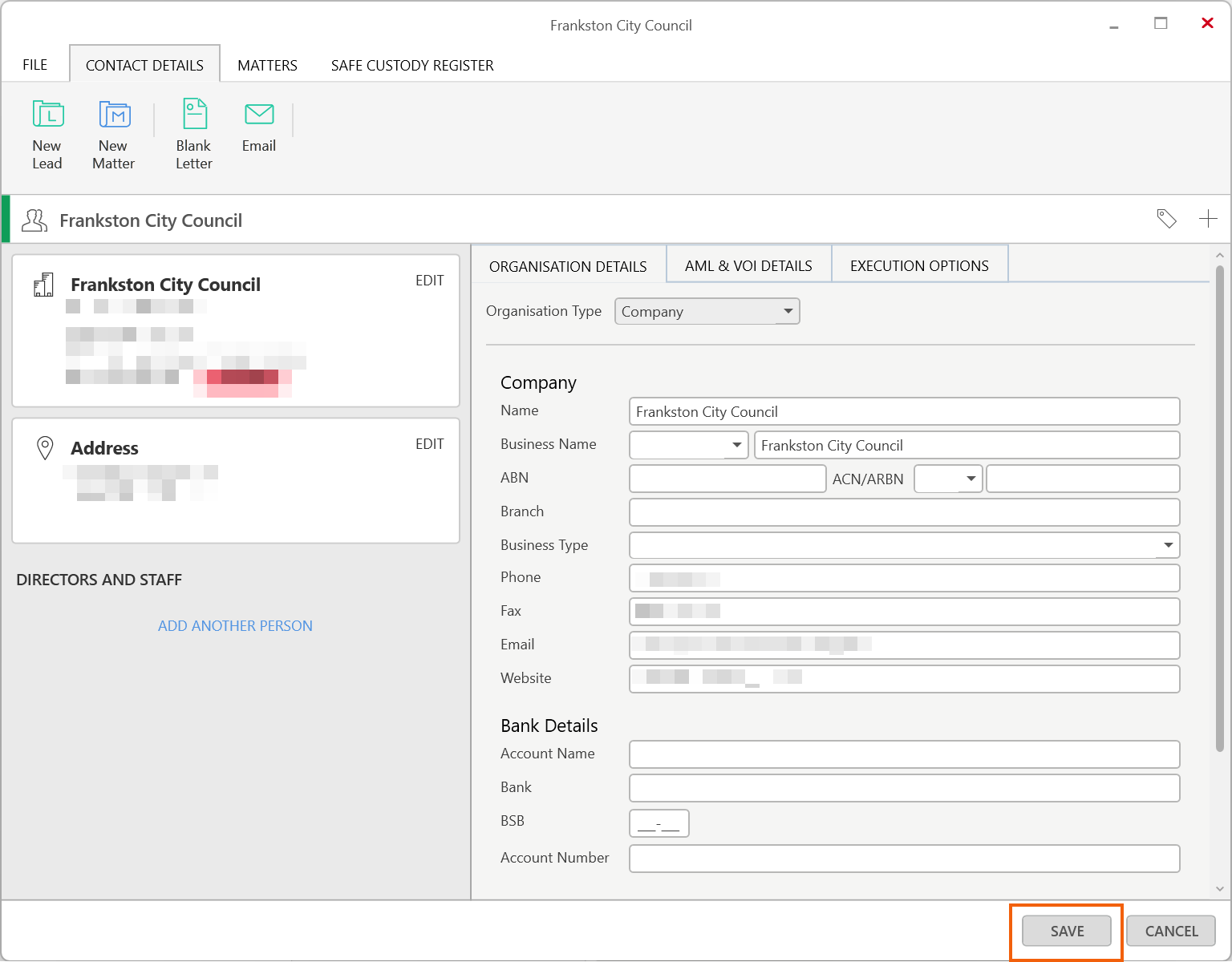Edit the Address card
This screenshot has width=1232, height=962.
click(429, 444)
